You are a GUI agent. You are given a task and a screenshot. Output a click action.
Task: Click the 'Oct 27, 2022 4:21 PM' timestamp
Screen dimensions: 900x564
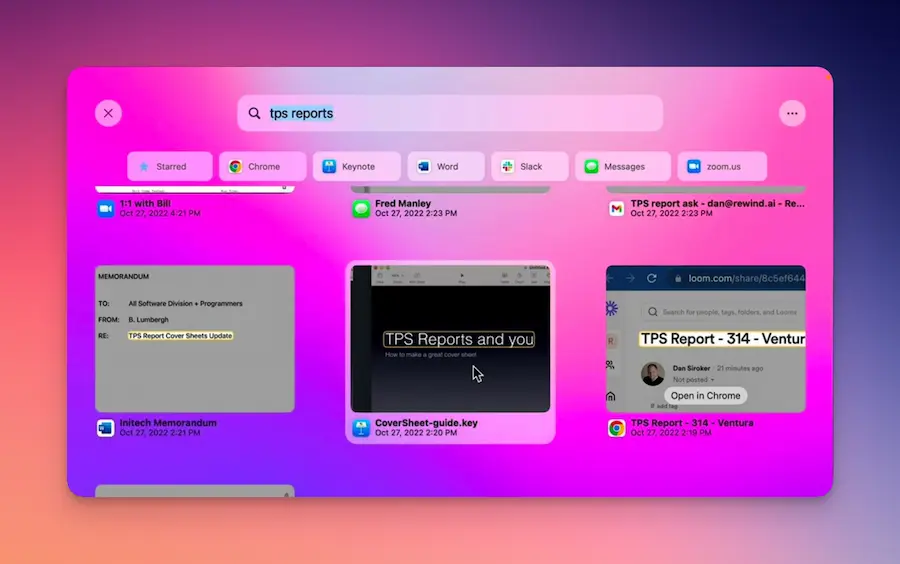pyautogui.click(x=160, y=213)
